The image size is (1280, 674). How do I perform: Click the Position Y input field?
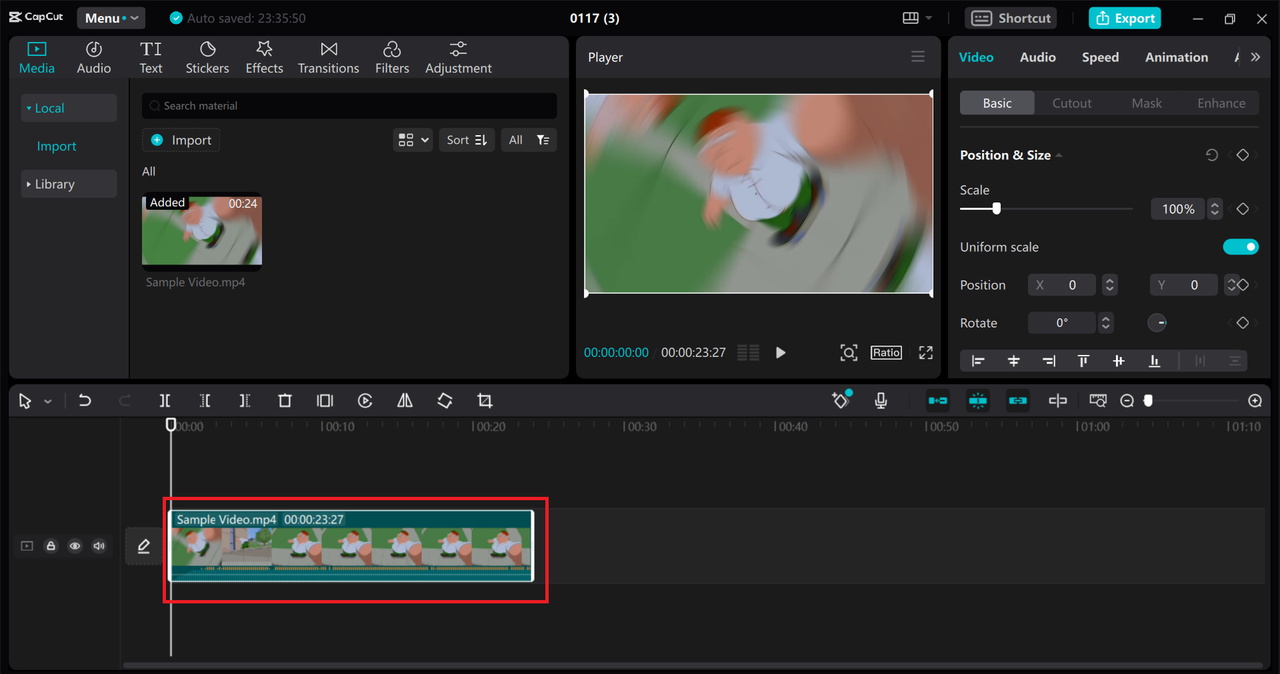click(1184, 285)
